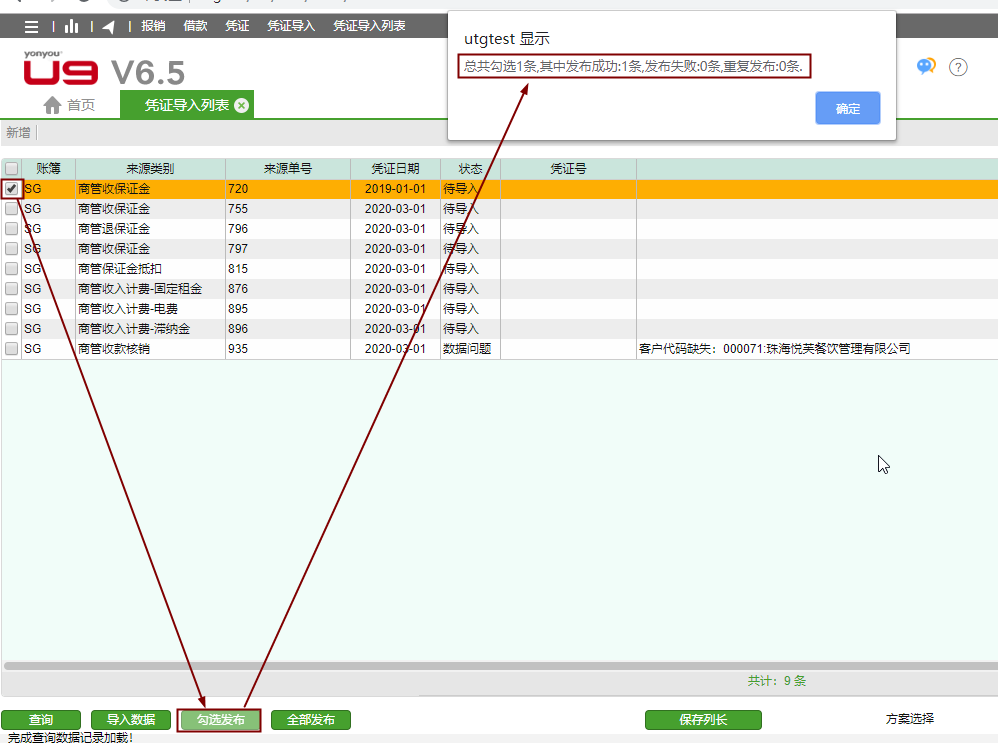Close the 凭证导入列表 tab
The image size is (998, 743).
pyautogui.click(x=241, y=105)
